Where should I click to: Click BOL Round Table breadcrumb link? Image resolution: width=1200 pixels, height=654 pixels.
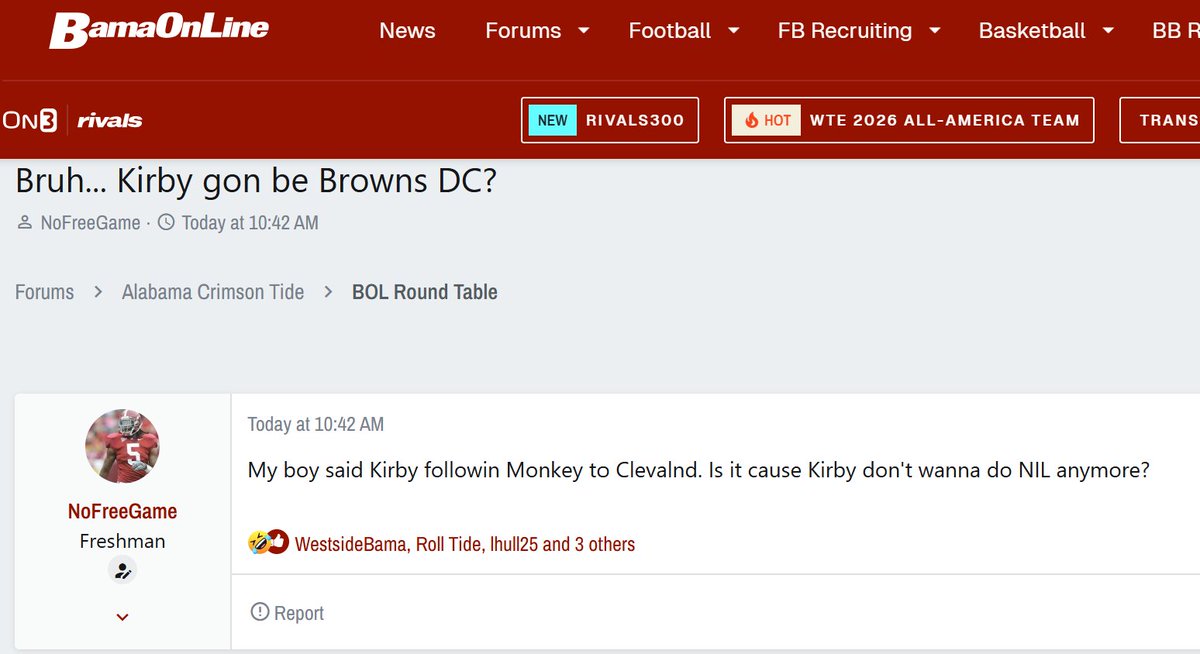[425, 292]
